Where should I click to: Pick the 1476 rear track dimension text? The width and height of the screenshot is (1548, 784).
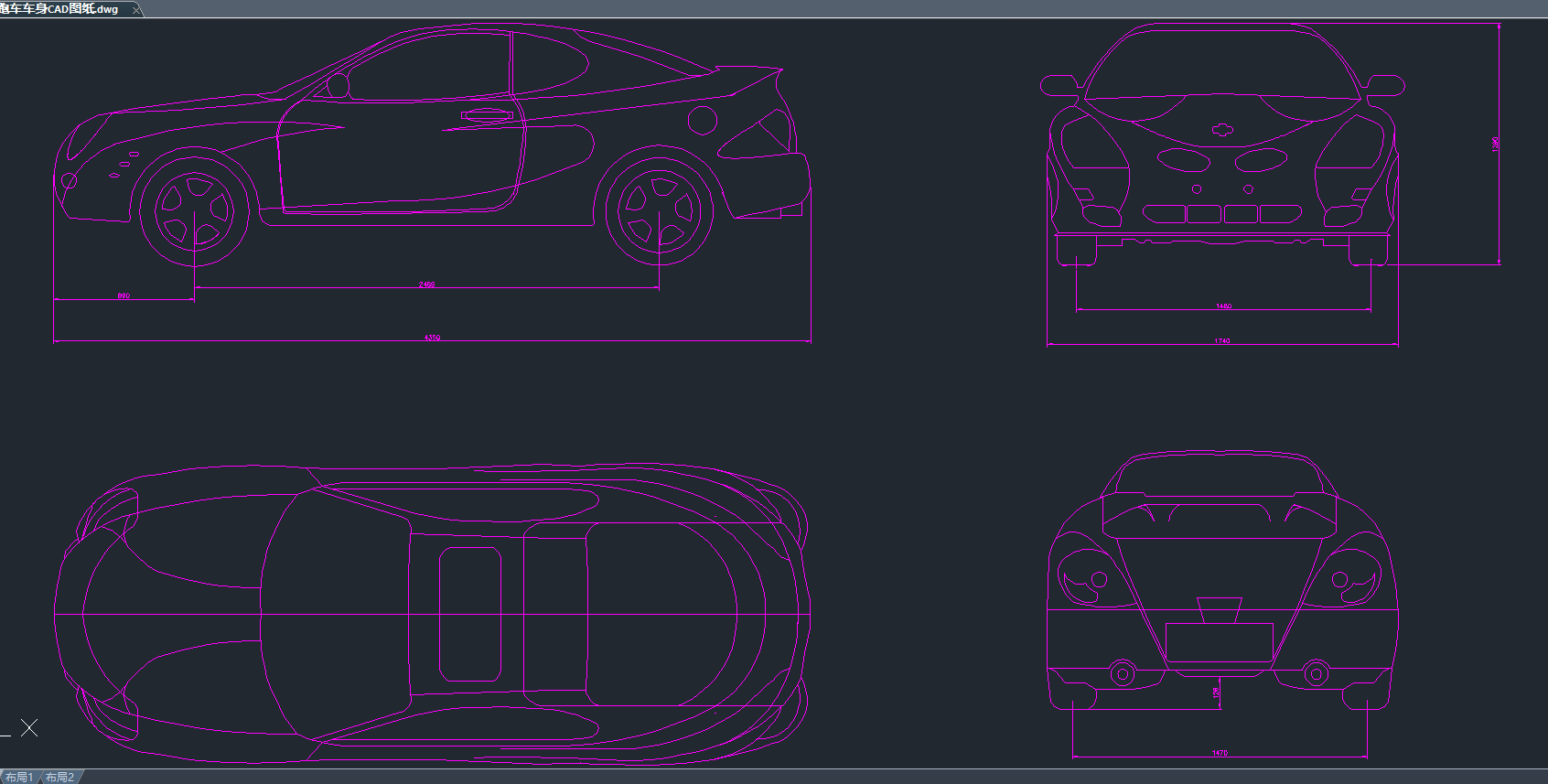pyautogui.click(x=1220, y=753)
